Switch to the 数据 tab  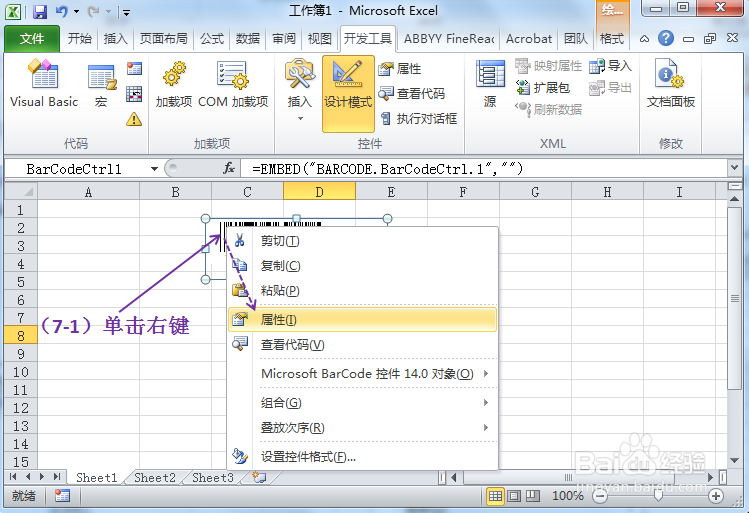247,39
